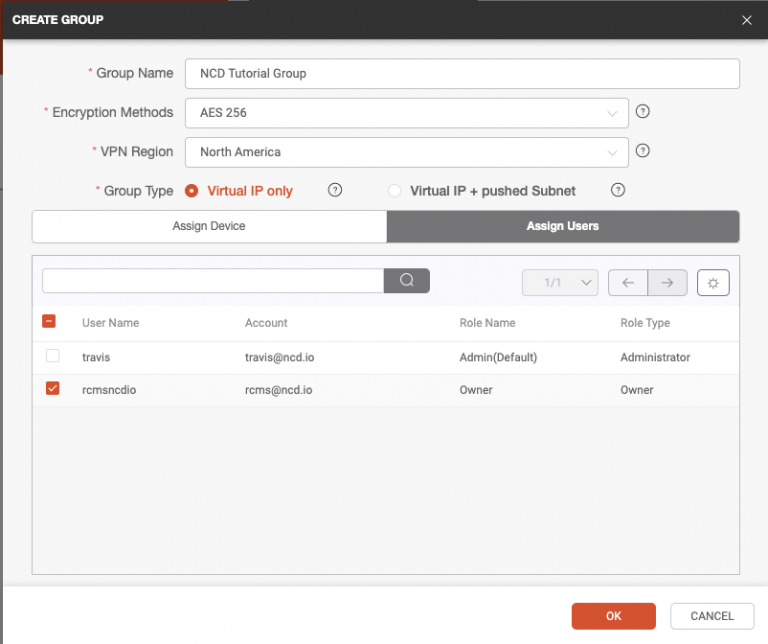Click the Admin(Default) role cell
The height and width of the screenshot is (644, 768).
[x=498, y=357]
